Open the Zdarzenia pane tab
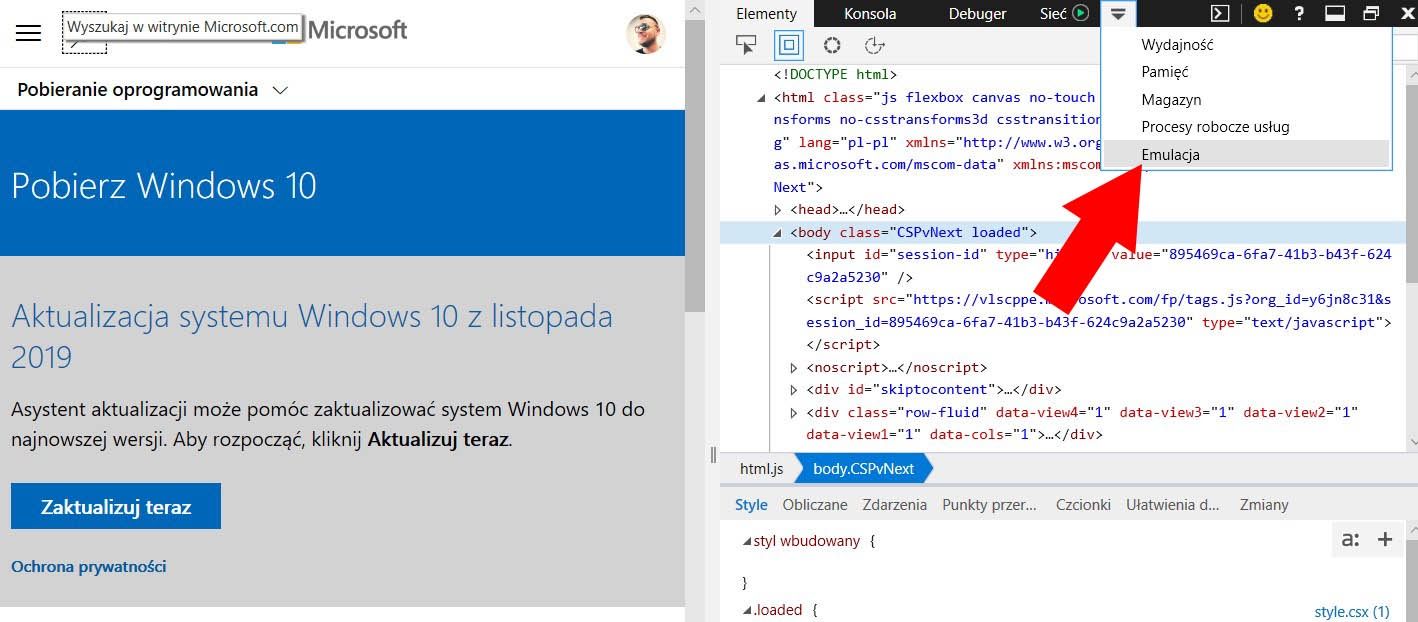 (895, 505)
